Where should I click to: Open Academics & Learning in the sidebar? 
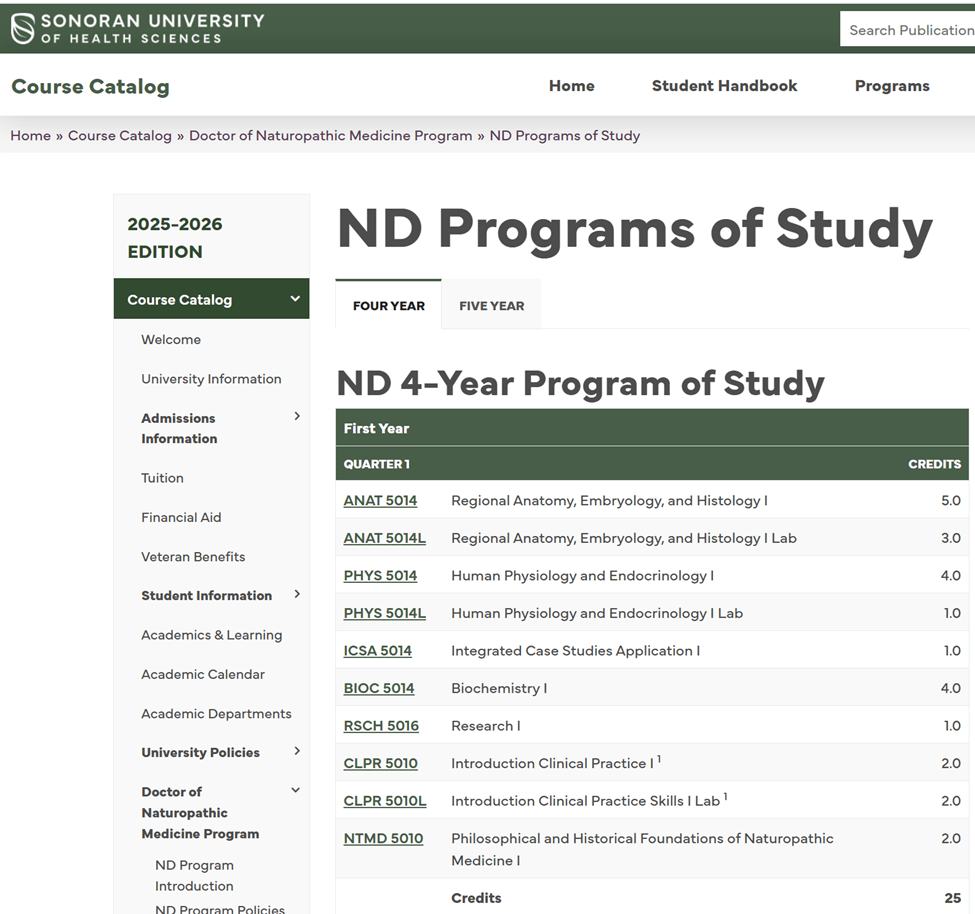(211, 635)
